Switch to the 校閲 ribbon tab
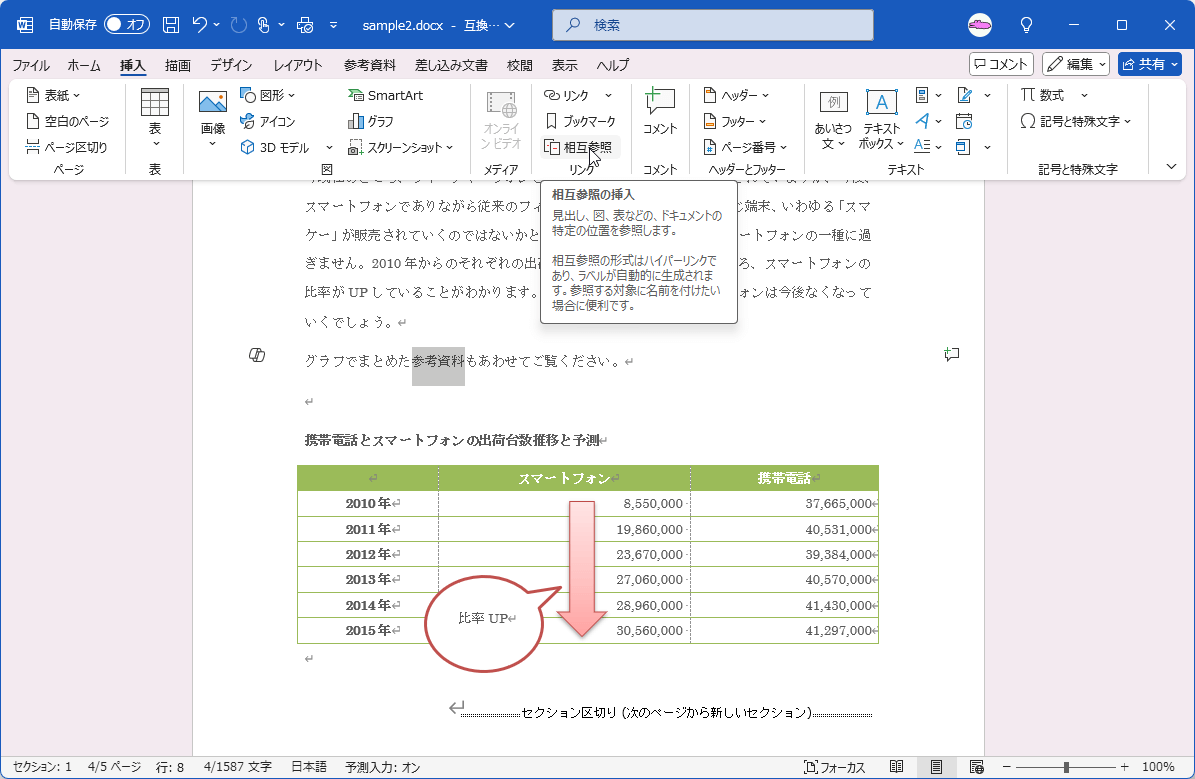 pyautogui.click(x=520, y=65)
